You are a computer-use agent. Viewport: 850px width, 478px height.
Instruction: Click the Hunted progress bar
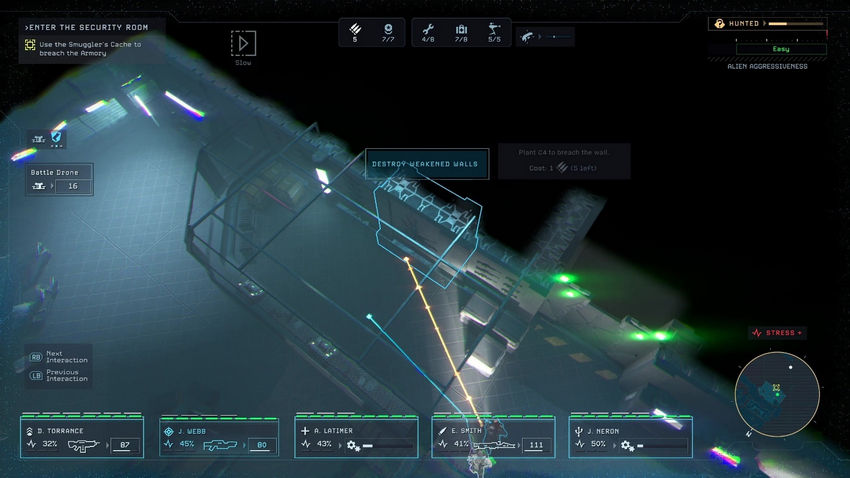point(796,23)
